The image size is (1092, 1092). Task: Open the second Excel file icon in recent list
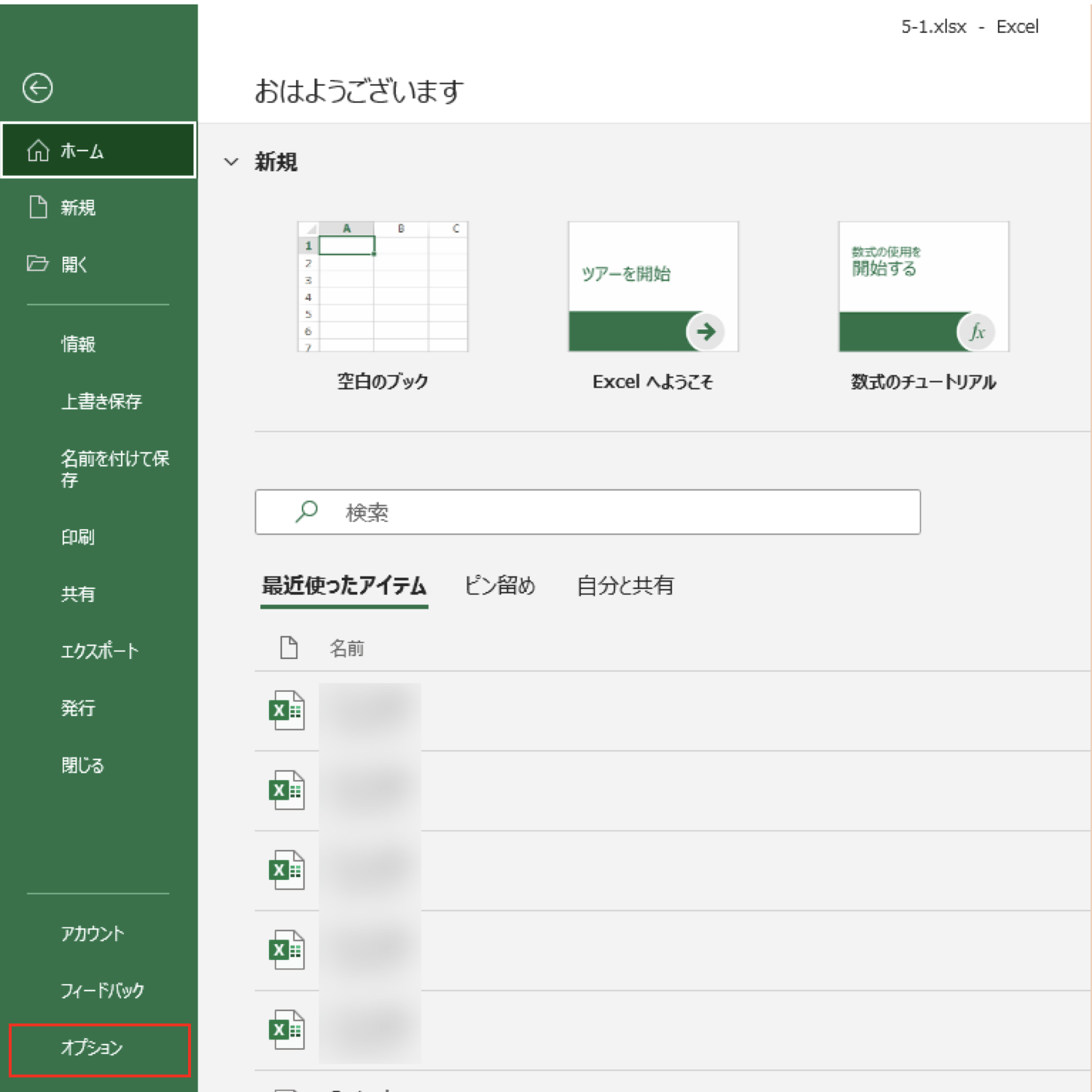point(286,790)
